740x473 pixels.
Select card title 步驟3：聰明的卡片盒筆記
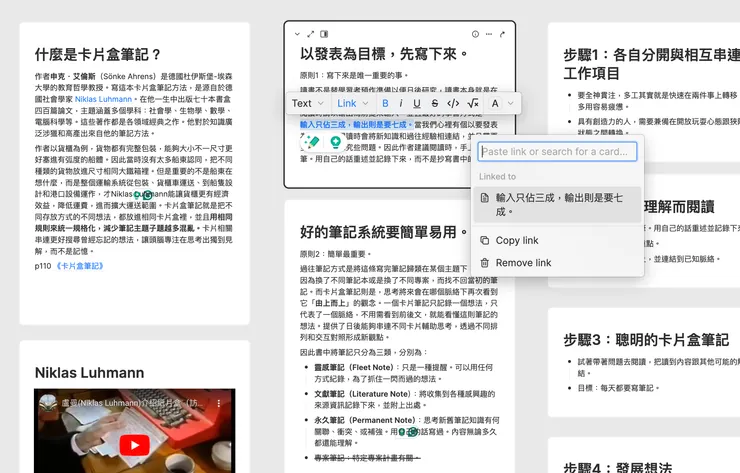point(646,340)
